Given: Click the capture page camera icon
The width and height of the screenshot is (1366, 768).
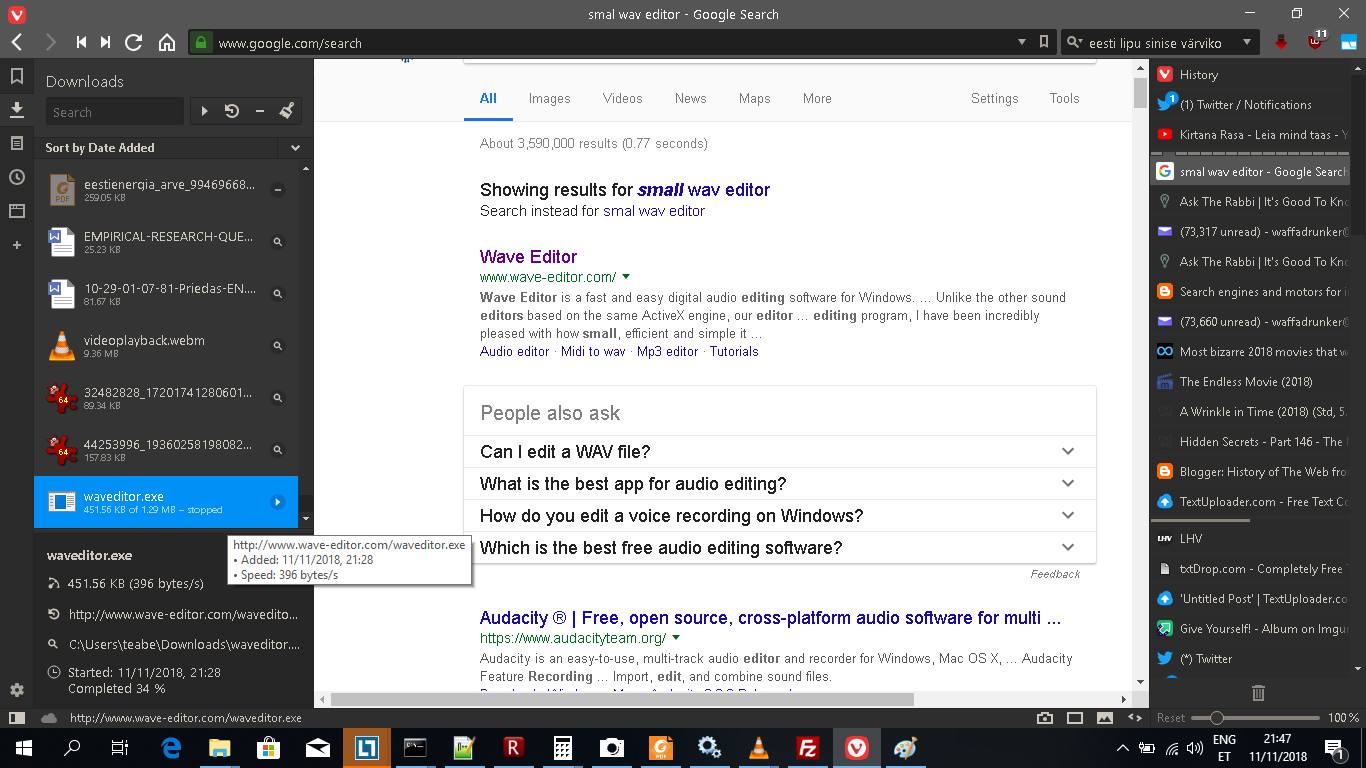Looking at the screenshot, I should [x=1045, y=718].
